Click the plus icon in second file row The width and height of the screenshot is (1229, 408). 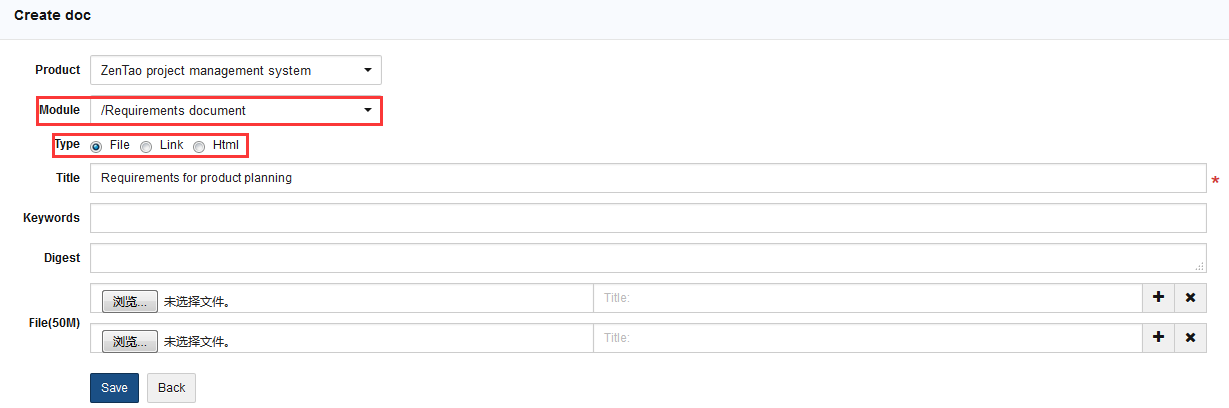[1158, 337]
